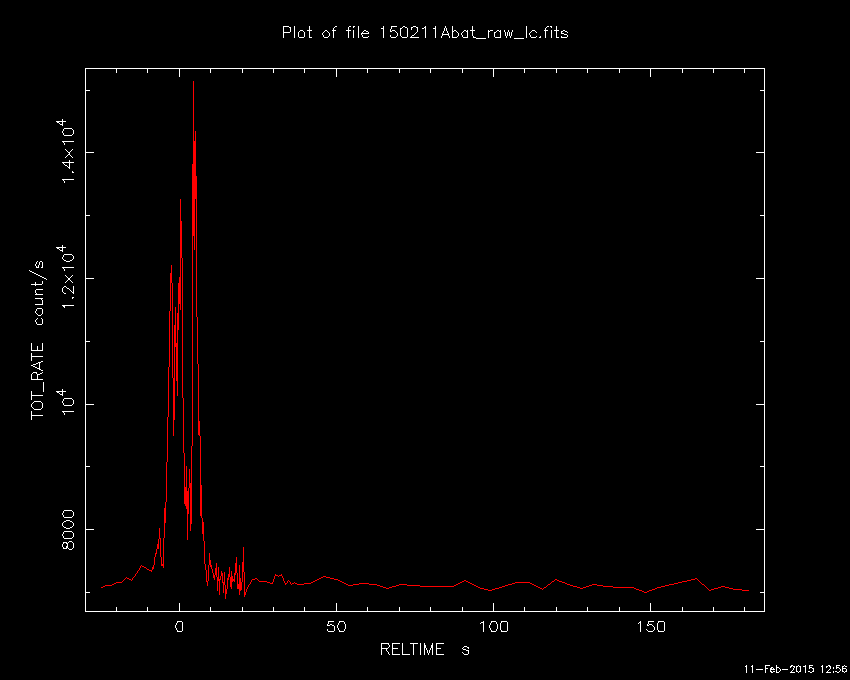Click the tallest red peak of the light curve

pyautogui.click(x=194, y=82)
